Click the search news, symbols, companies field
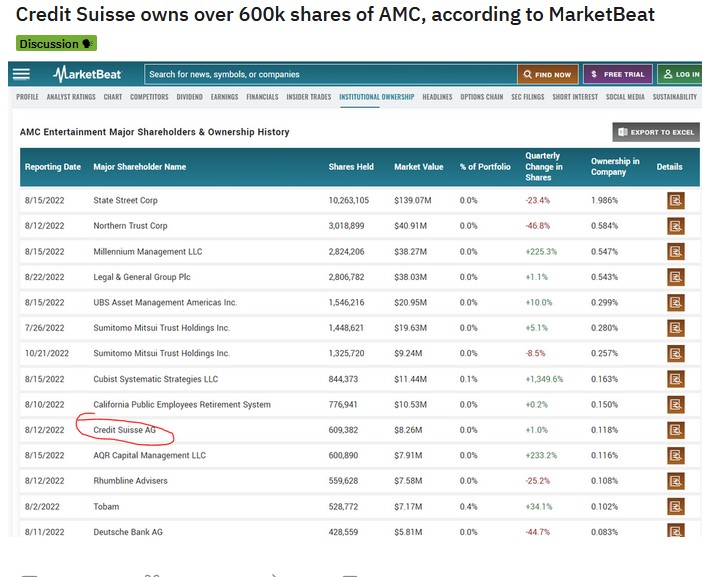 (x=328, y=74)
